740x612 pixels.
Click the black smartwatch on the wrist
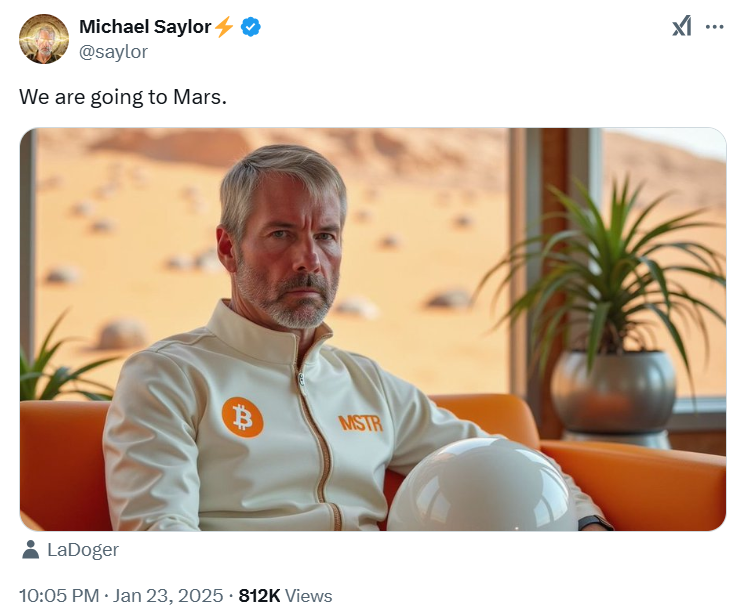596,523
